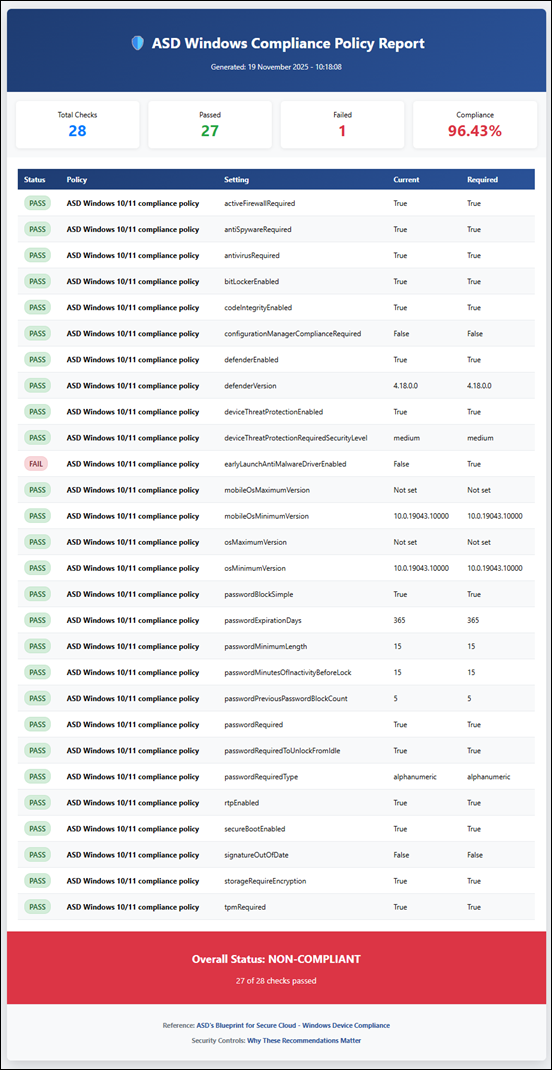Select the osMaximumVersion setting text
The image size is (552, 1070).
point(255,542)
